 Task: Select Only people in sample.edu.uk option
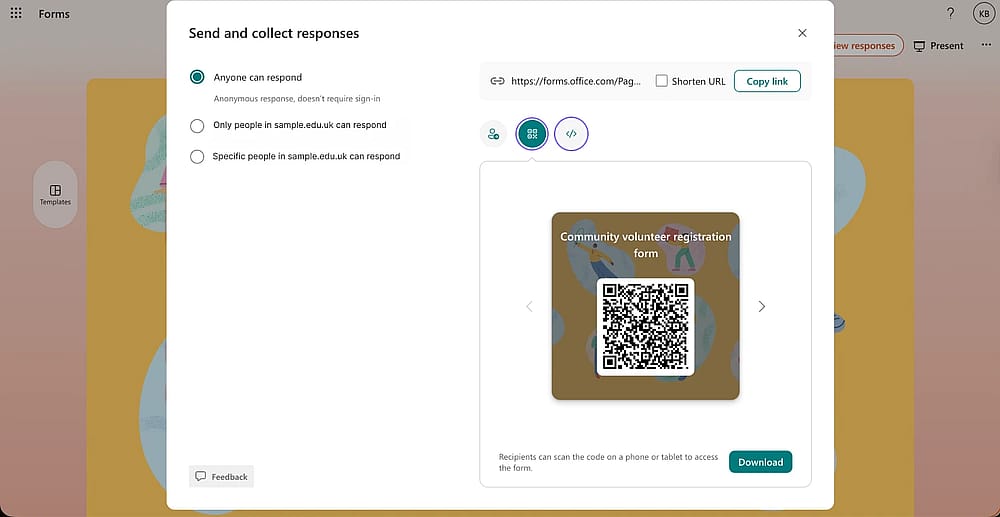pyautogui.click(x=197, y=126)
